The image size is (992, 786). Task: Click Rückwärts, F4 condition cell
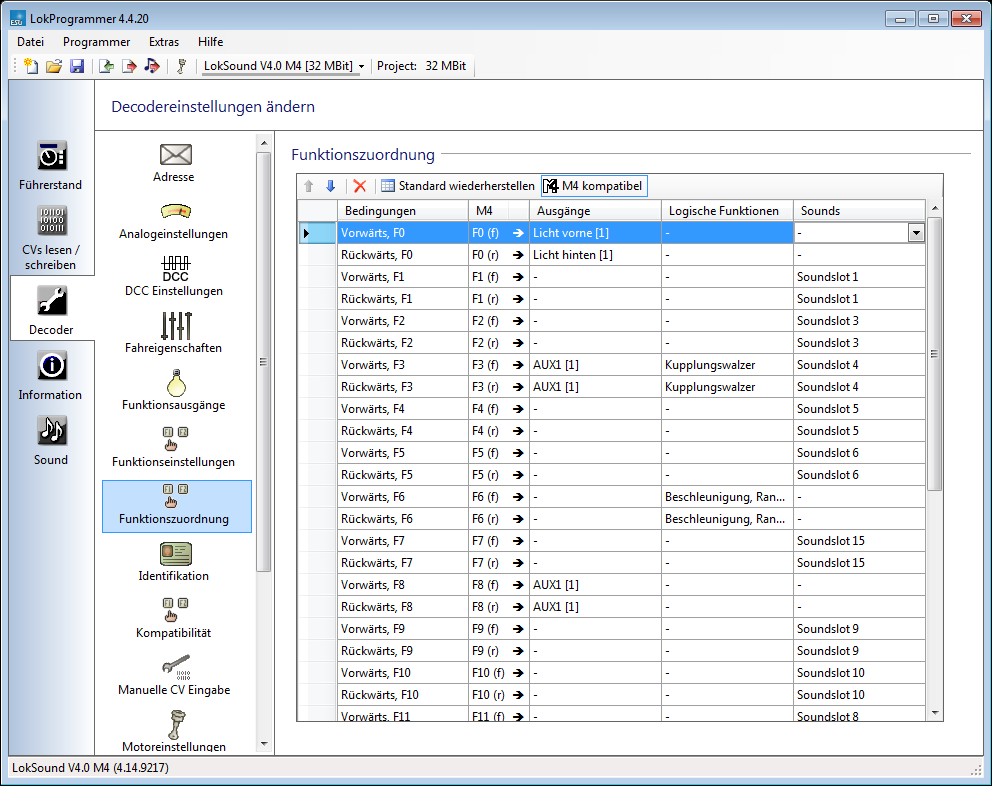pos(402,431)
